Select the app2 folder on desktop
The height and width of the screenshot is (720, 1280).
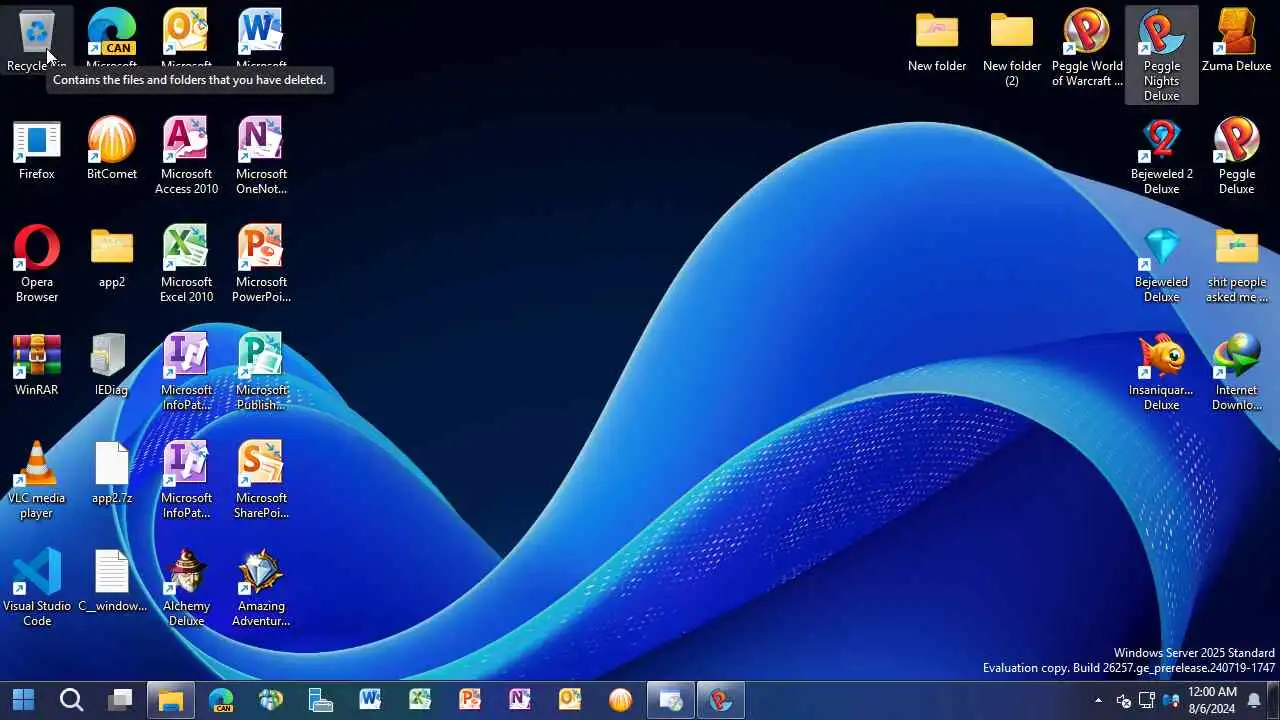pos(112,258)
